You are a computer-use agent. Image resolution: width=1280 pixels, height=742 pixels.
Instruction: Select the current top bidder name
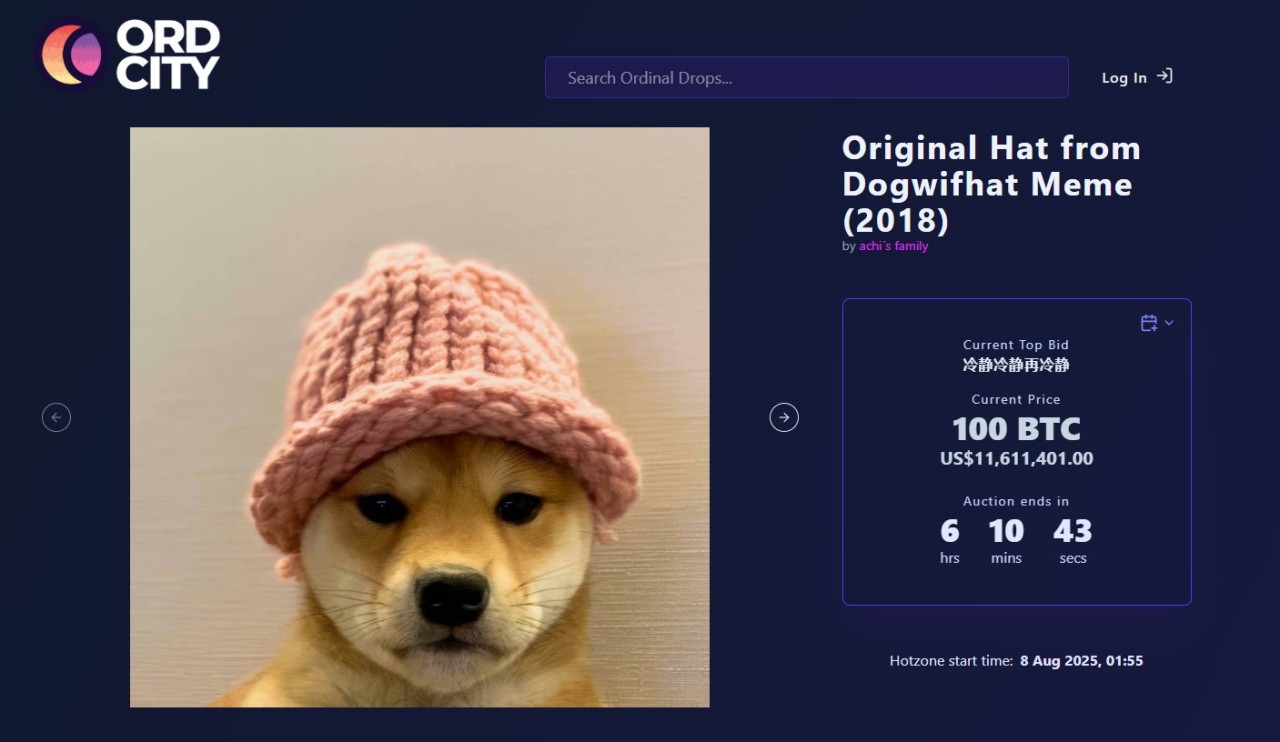tap(1016, 365)
